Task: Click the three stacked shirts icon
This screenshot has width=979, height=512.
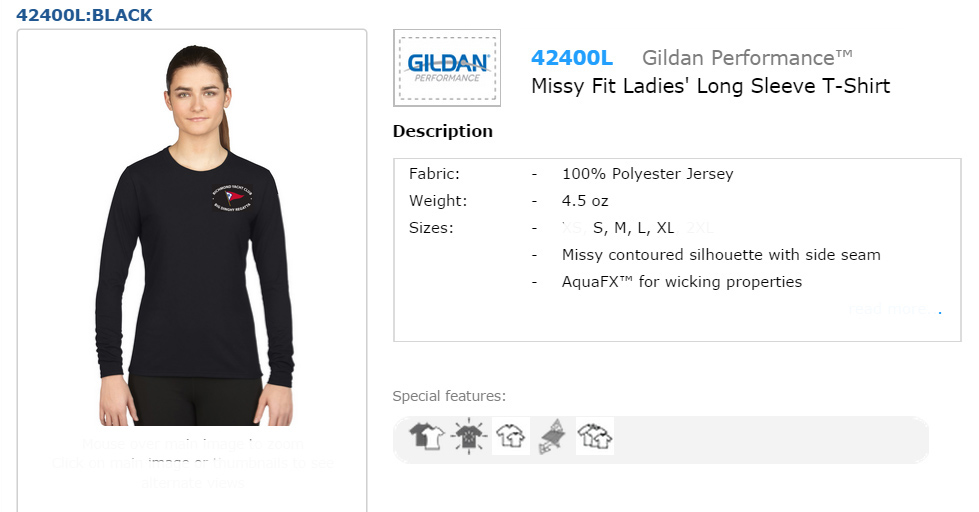Action: (x=594, y=436)
